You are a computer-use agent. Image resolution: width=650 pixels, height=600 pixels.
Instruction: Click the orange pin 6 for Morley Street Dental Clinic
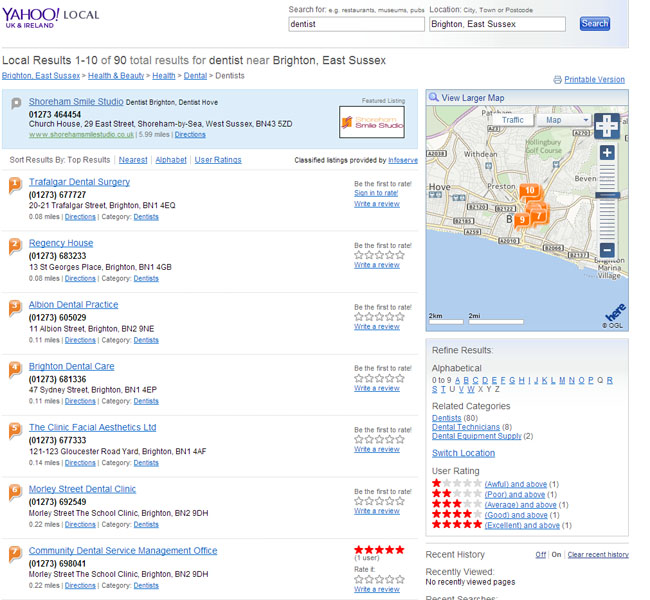tap(15, 492)
